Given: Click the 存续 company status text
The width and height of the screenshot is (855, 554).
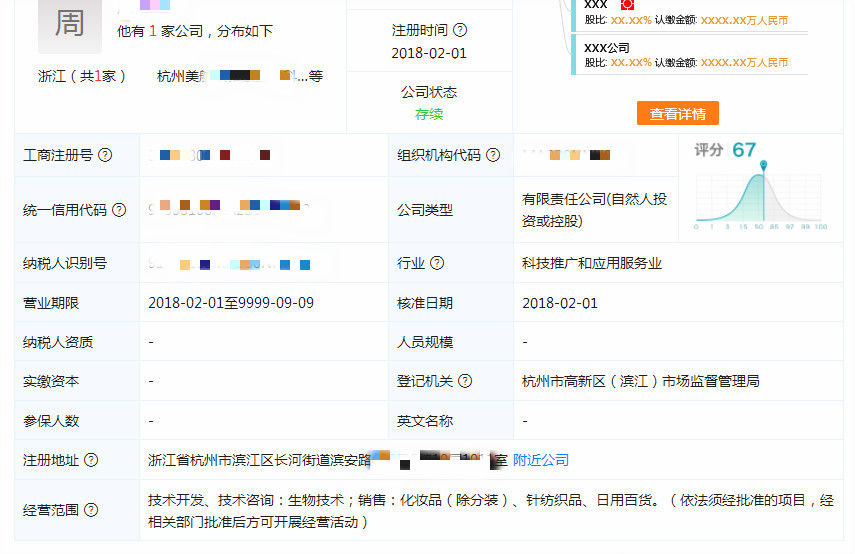Looking at the screenshot, I should pos(429,114).
